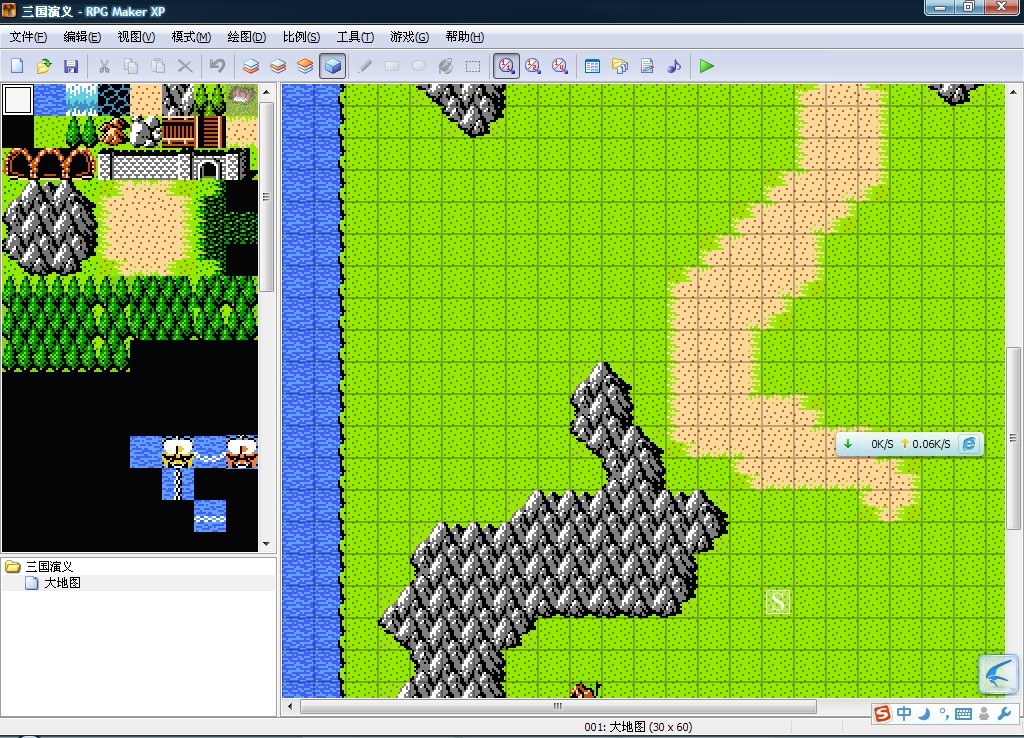Click the Paste clipboard icon
Image resolution: width=1024 pixels, height=738 pixels.
(x=158, y=66)
